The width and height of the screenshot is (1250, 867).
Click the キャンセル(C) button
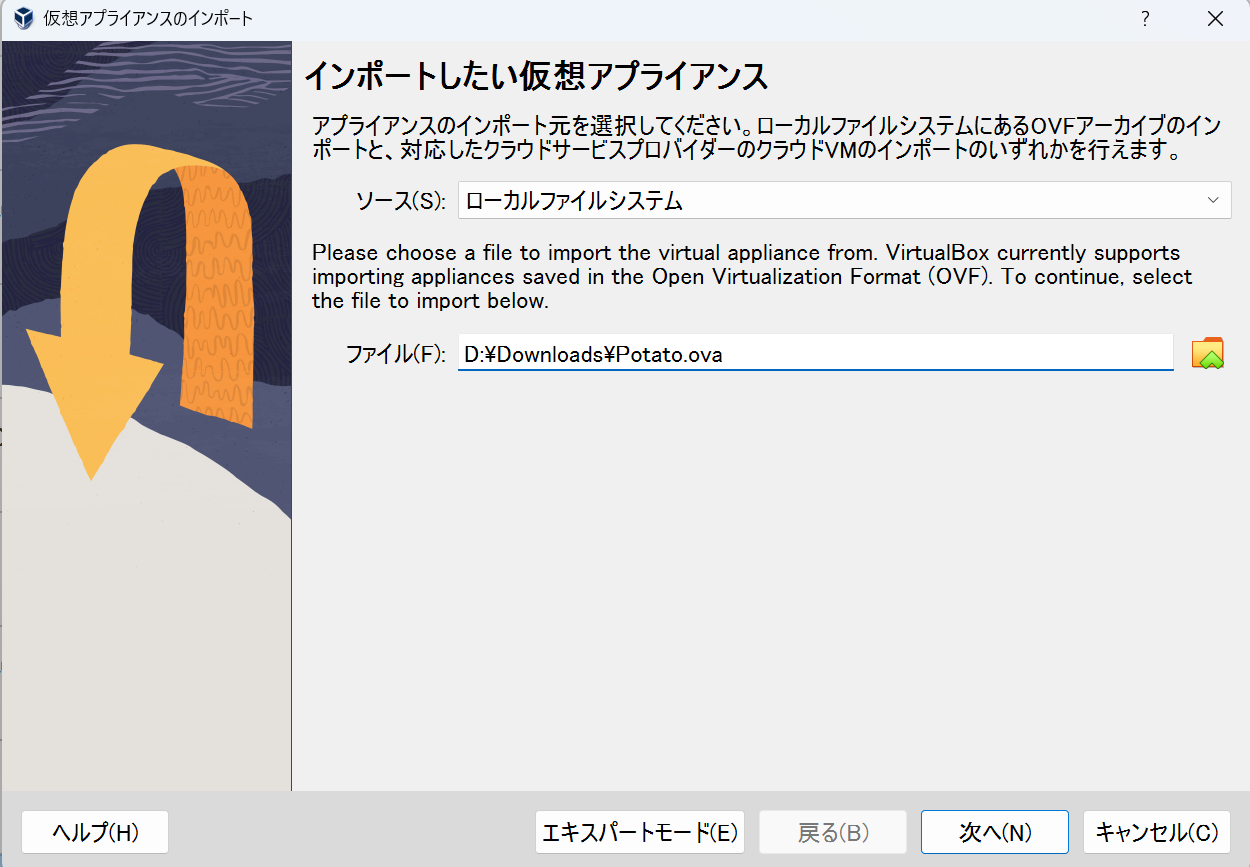pyautogui.click(x=1157, y=832)
